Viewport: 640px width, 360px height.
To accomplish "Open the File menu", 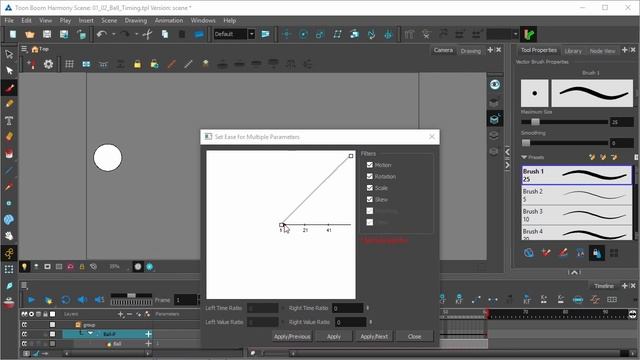I will point(9,20).
